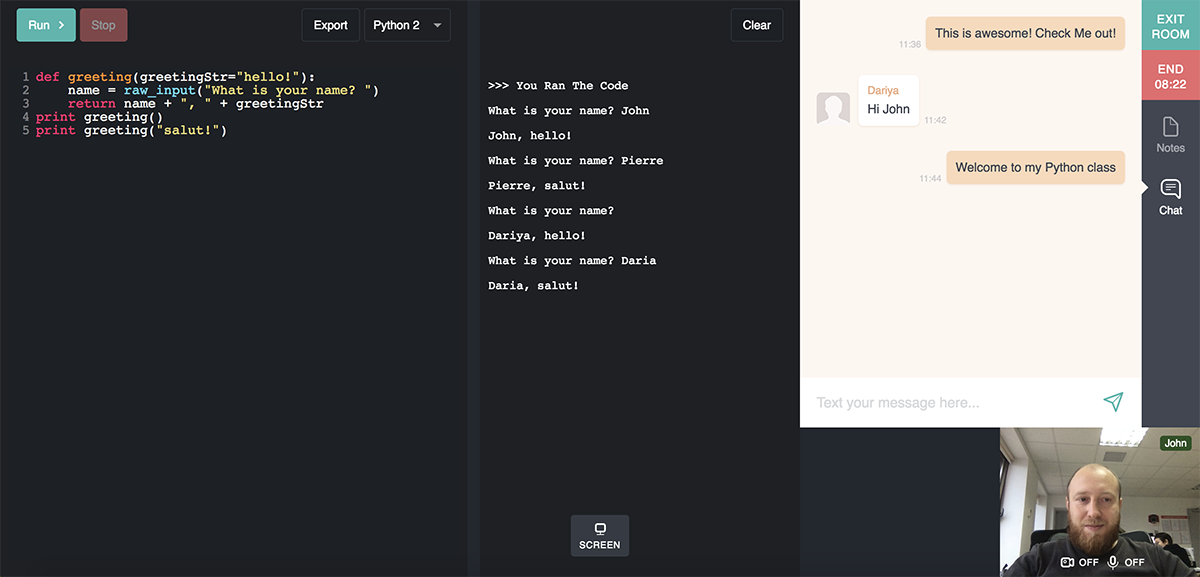Run the Python code
Screen dimensions: 1200x577
(x=46, y=25)
